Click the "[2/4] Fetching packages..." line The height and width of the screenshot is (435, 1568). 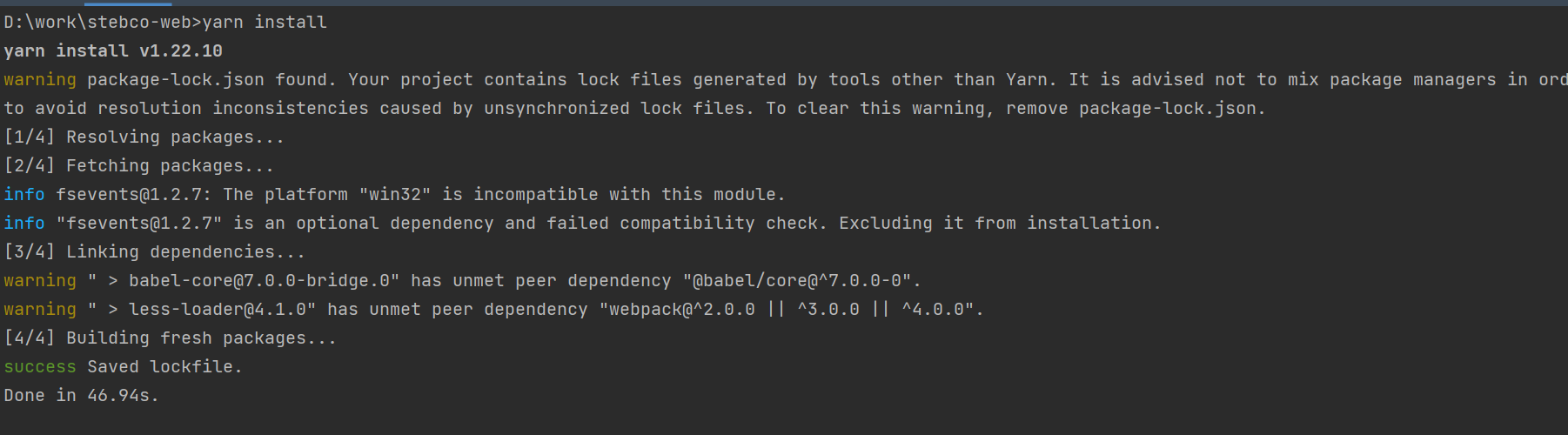(139, 165)
